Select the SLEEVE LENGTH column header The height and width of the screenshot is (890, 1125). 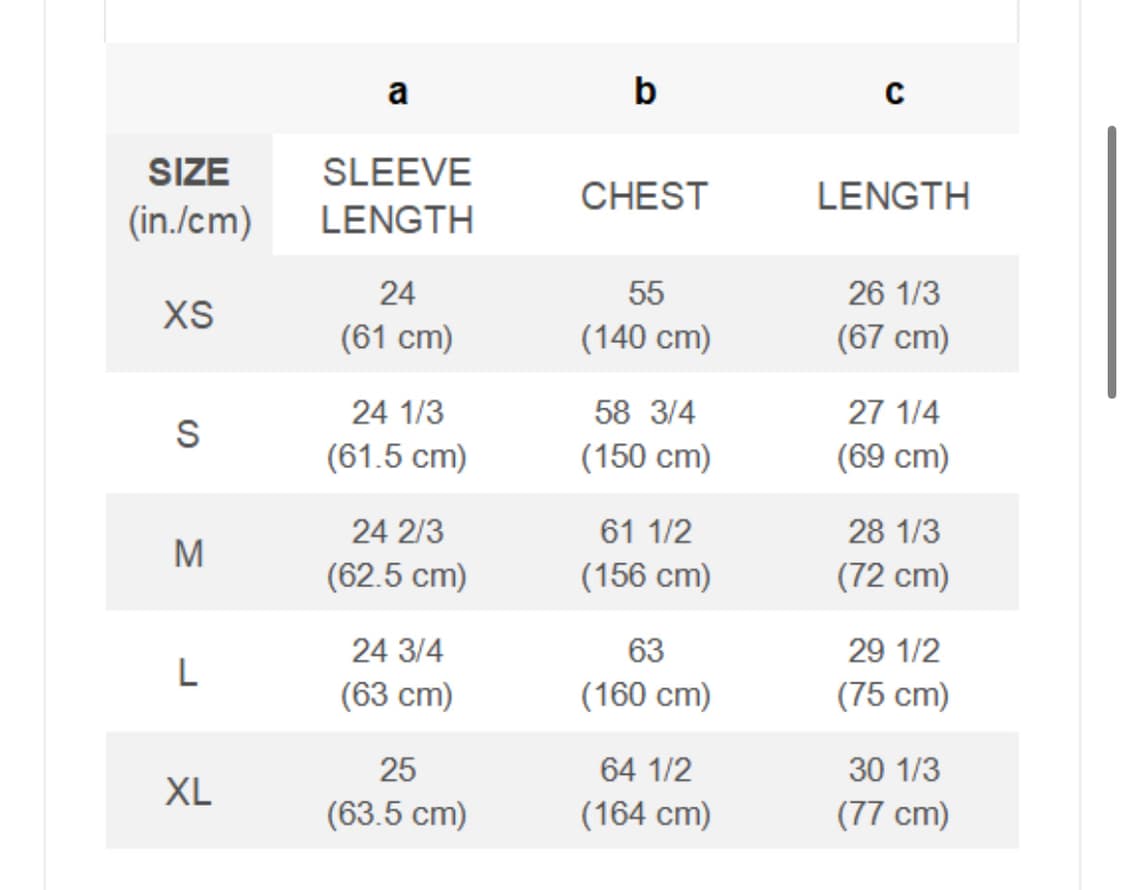point(397,196)
